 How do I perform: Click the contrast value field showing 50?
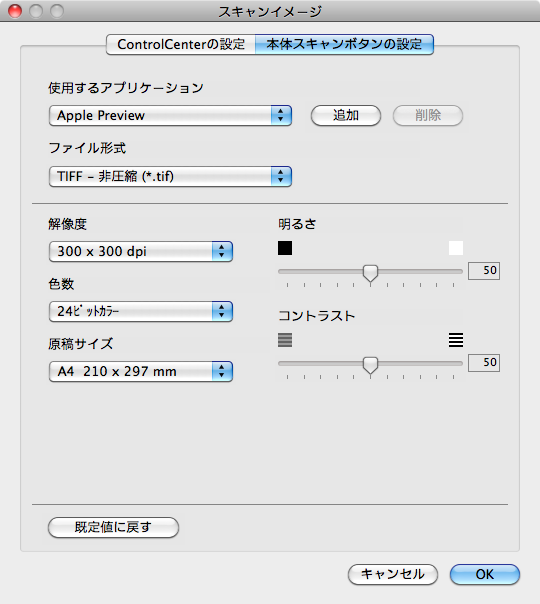pyautogui.click(x=484, y=362)
